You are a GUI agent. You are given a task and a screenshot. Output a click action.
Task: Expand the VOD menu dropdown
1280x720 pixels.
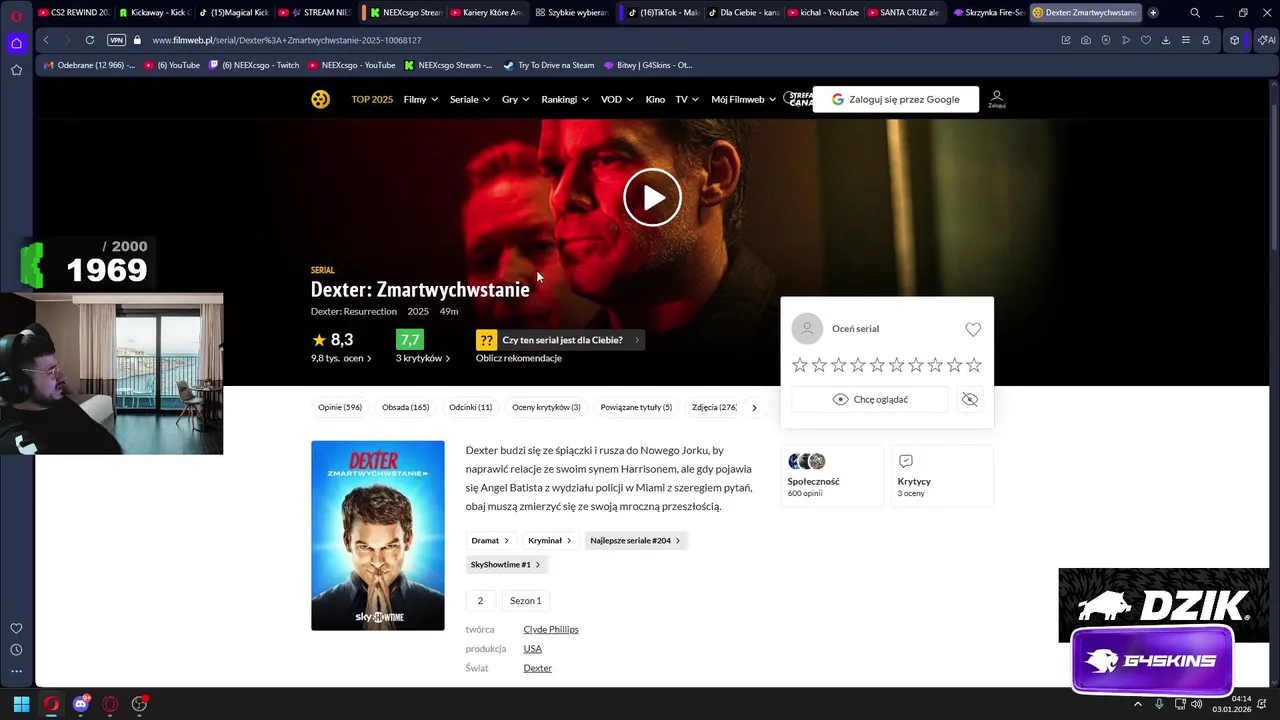(x=617, y=99)
